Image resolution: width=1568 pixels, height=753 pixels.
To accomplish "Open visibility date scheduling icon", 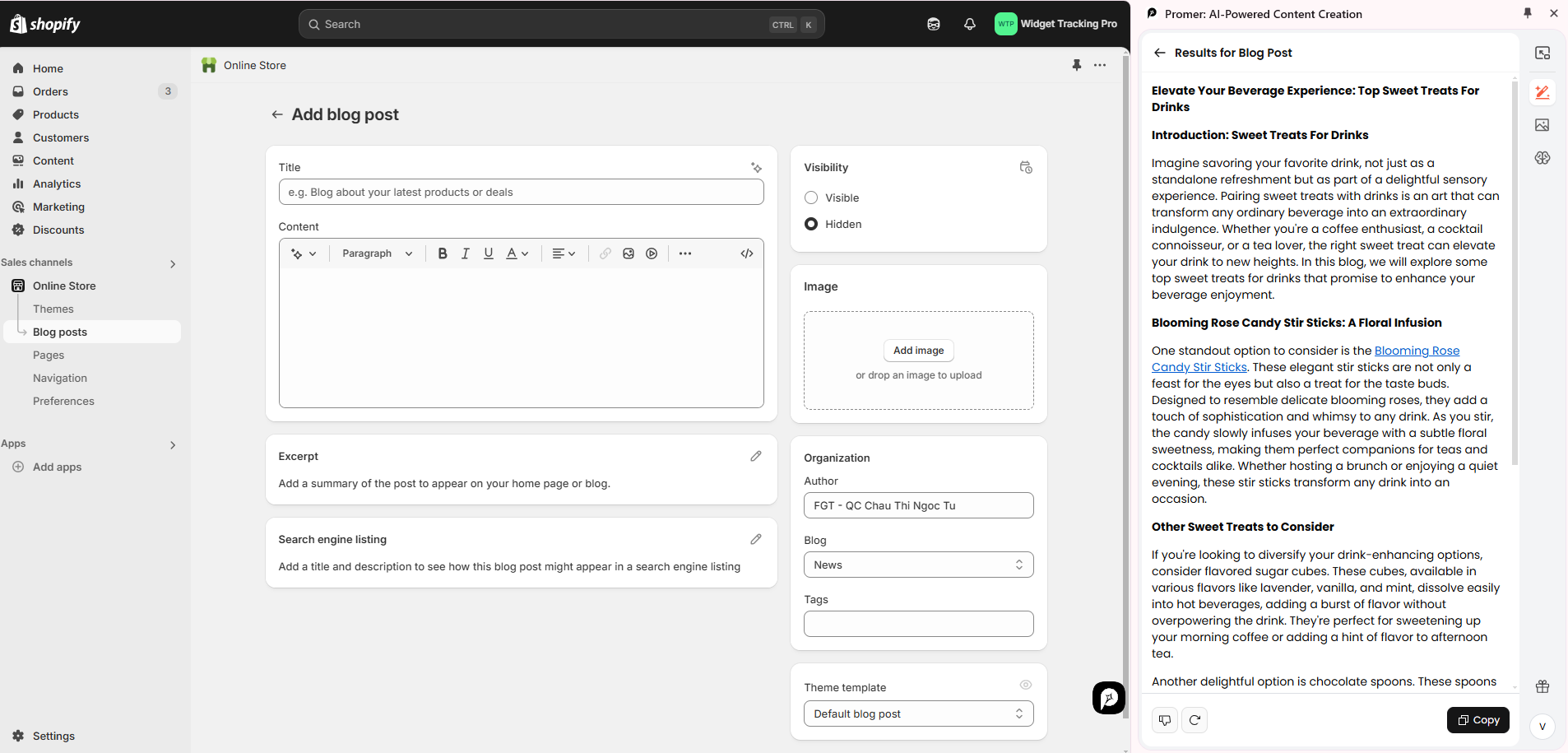I will 1026,167.
